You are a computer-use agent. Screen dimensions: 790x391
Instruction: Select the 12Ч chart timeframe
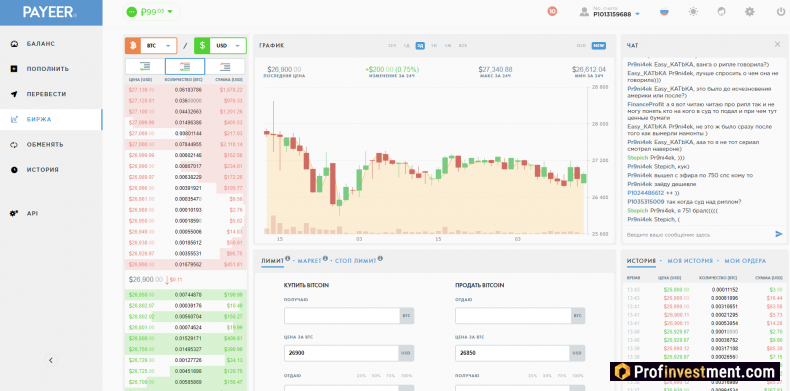tap(391, 46)
